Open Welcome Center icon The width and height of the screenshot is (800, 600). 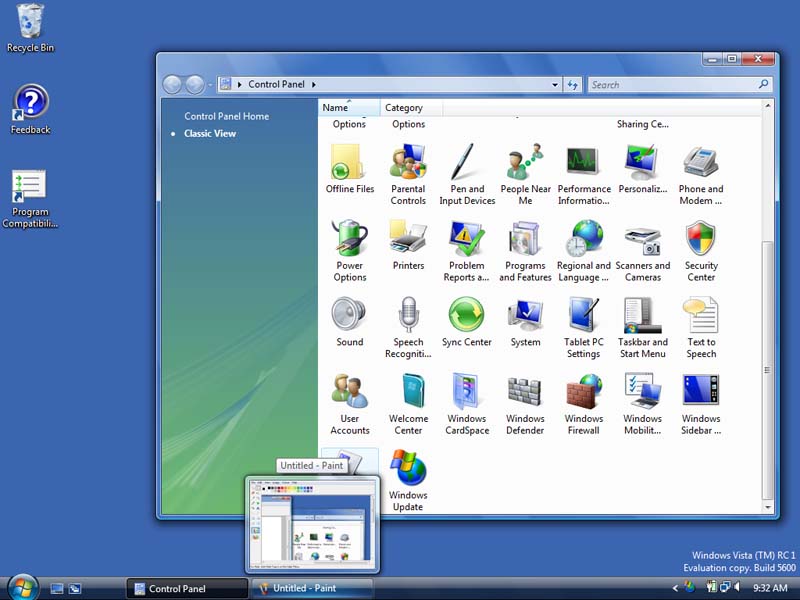pyautogui.click(x=408, y=404)
